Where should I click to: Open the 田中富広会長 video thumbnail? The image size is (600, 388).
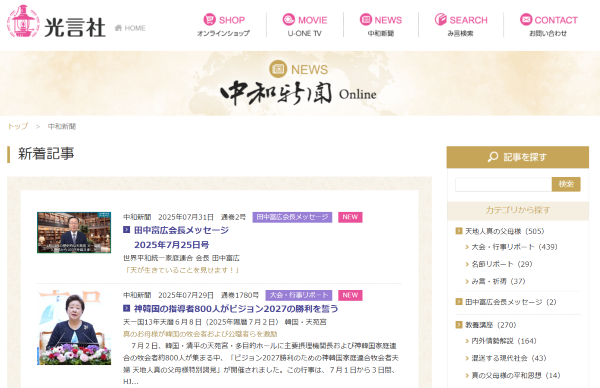[x=74, y=233]
